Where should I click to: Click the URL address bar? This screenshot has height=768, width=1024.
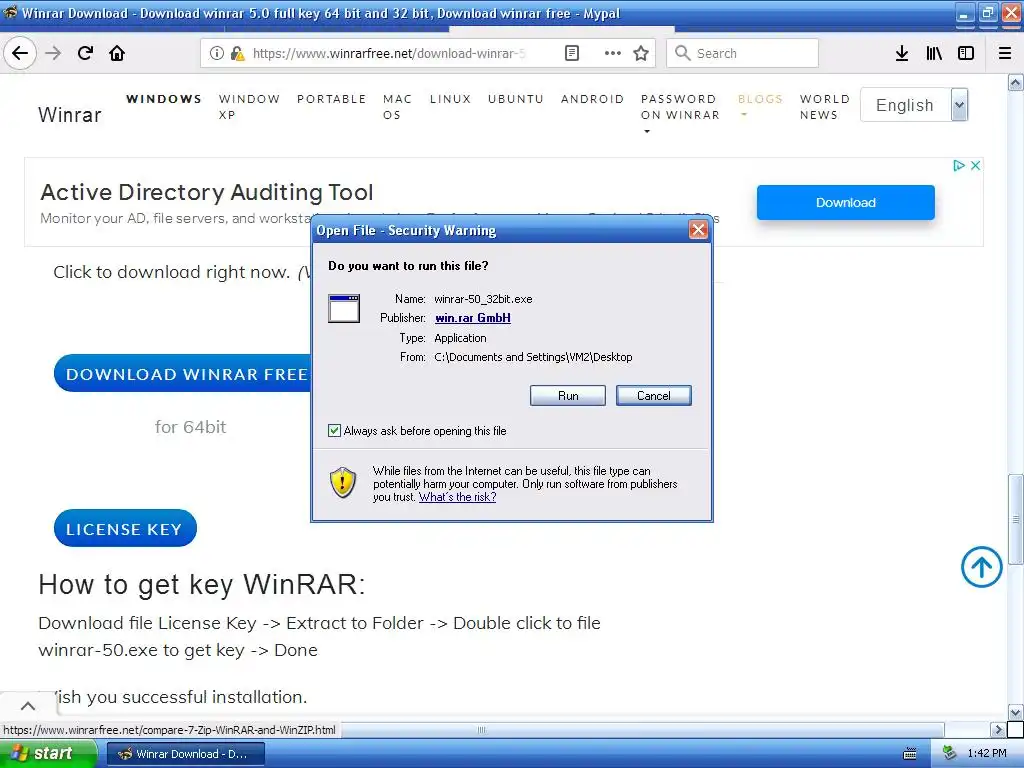[389, 53]
